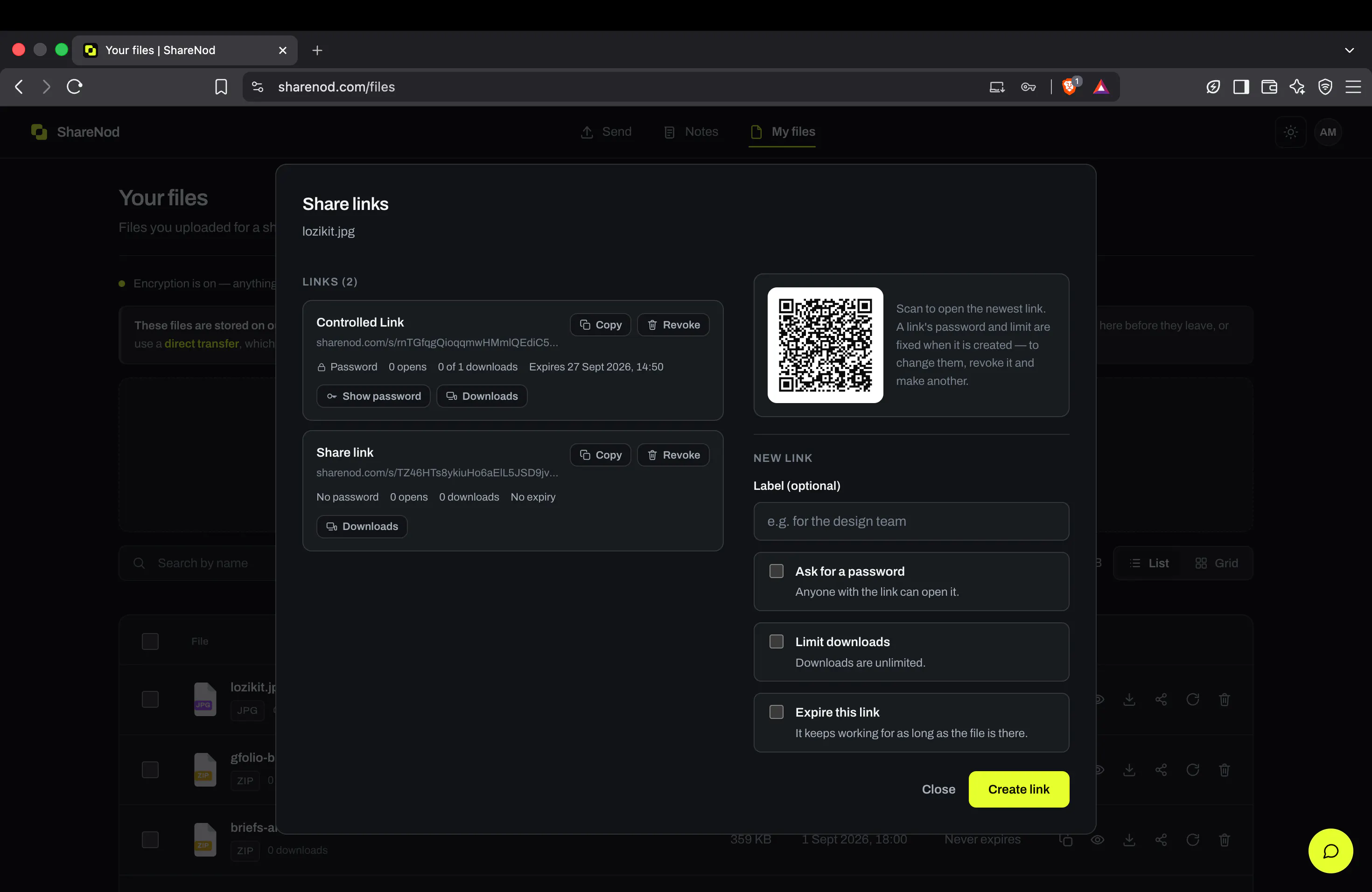Toggle the browser sidebar panel
Viewport: 1372px width, 892px height.
click(x=1240, y=86)
